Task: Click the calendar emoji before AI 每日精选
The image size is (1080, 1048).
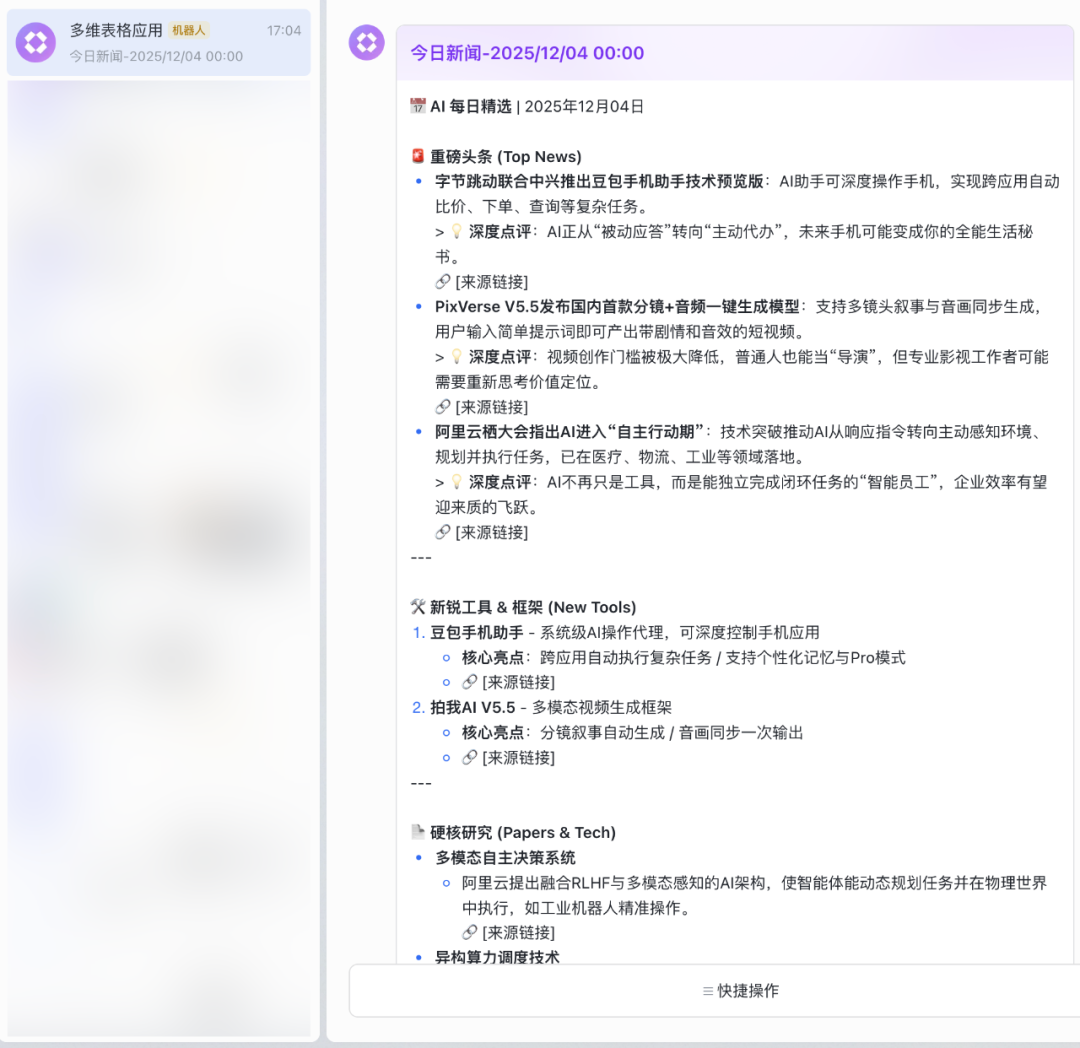Action: pyautogui.click(x=418, y=106)
